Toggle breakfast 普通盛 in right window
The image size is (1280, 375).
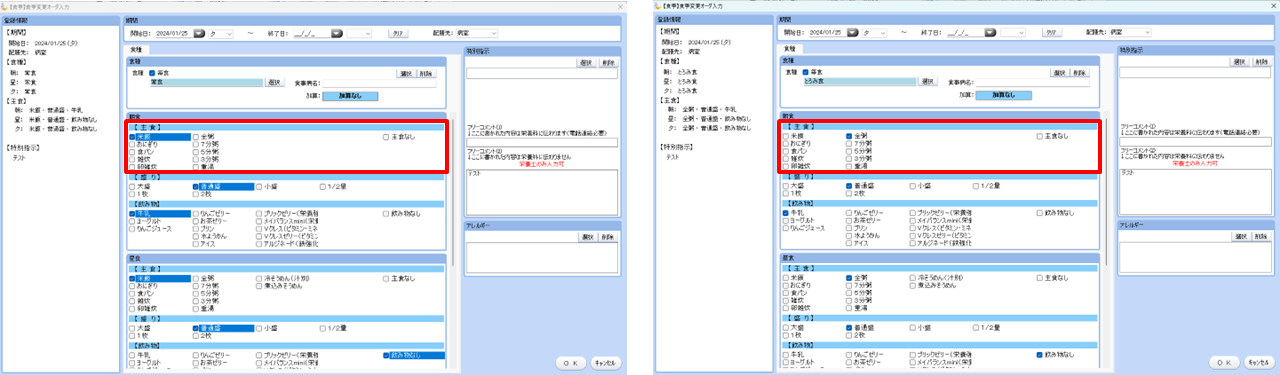pos(849,186)
